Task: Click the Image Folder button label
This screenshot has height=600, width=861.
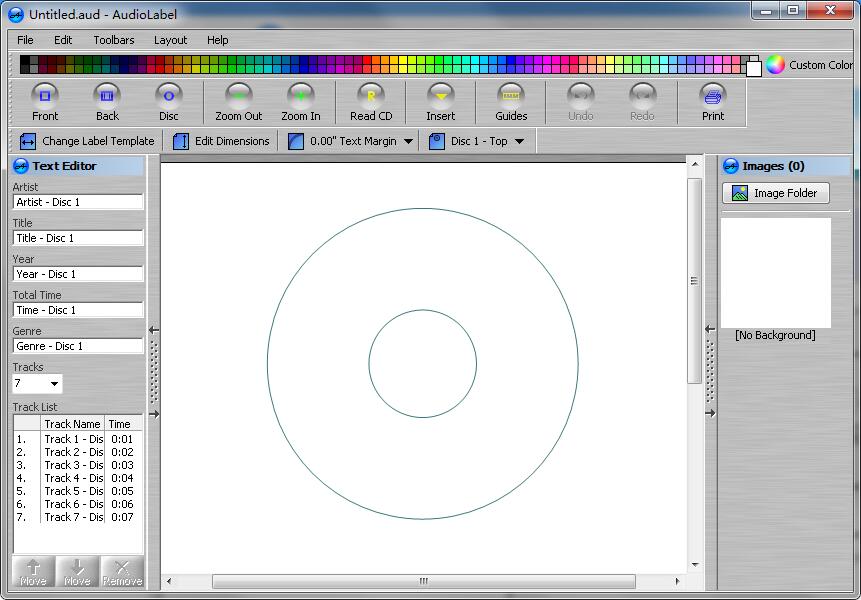Action: click(x=785, y=193)
